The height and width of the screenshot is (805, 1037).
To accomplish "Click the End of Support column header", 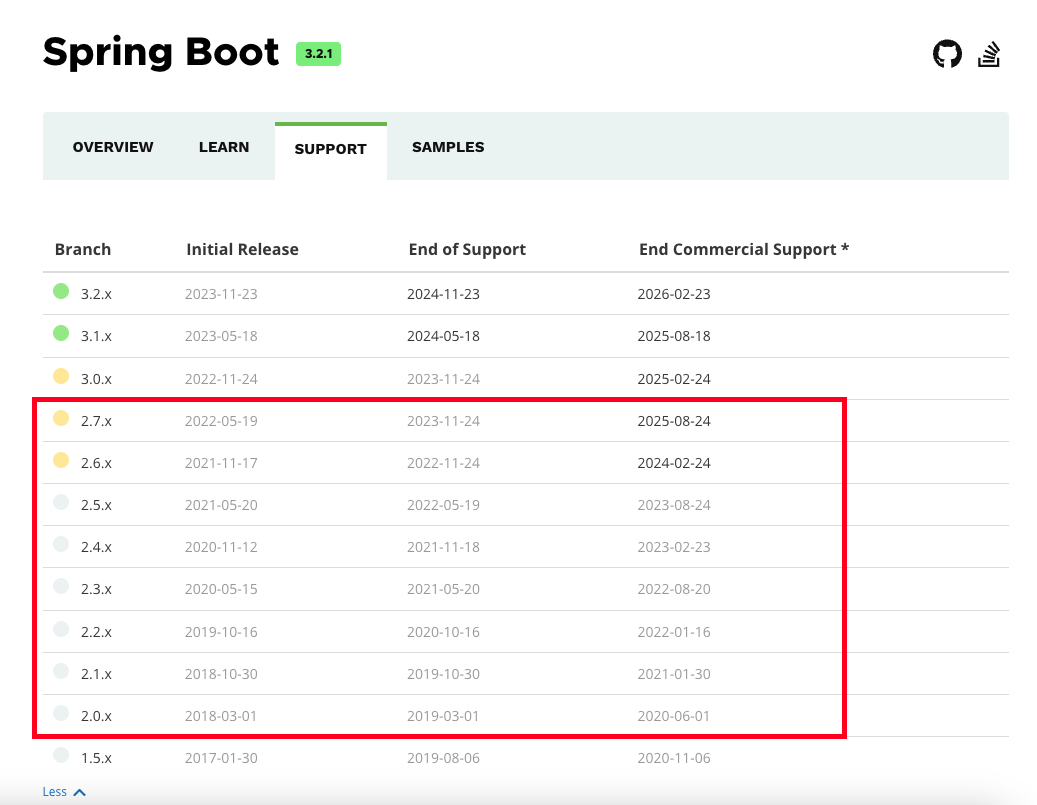I will point(467,249).
